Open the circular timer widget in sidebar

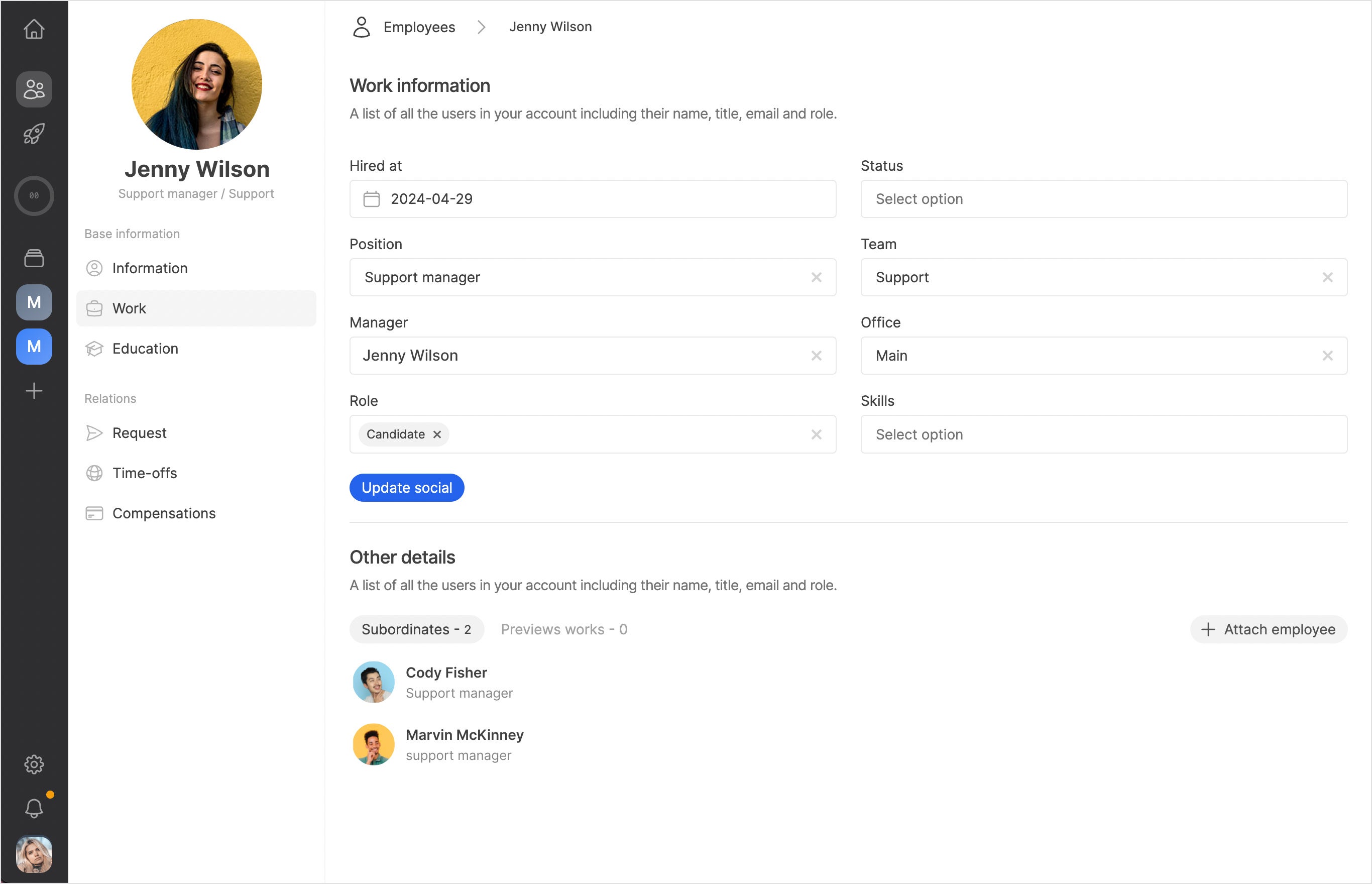[34, 196]
